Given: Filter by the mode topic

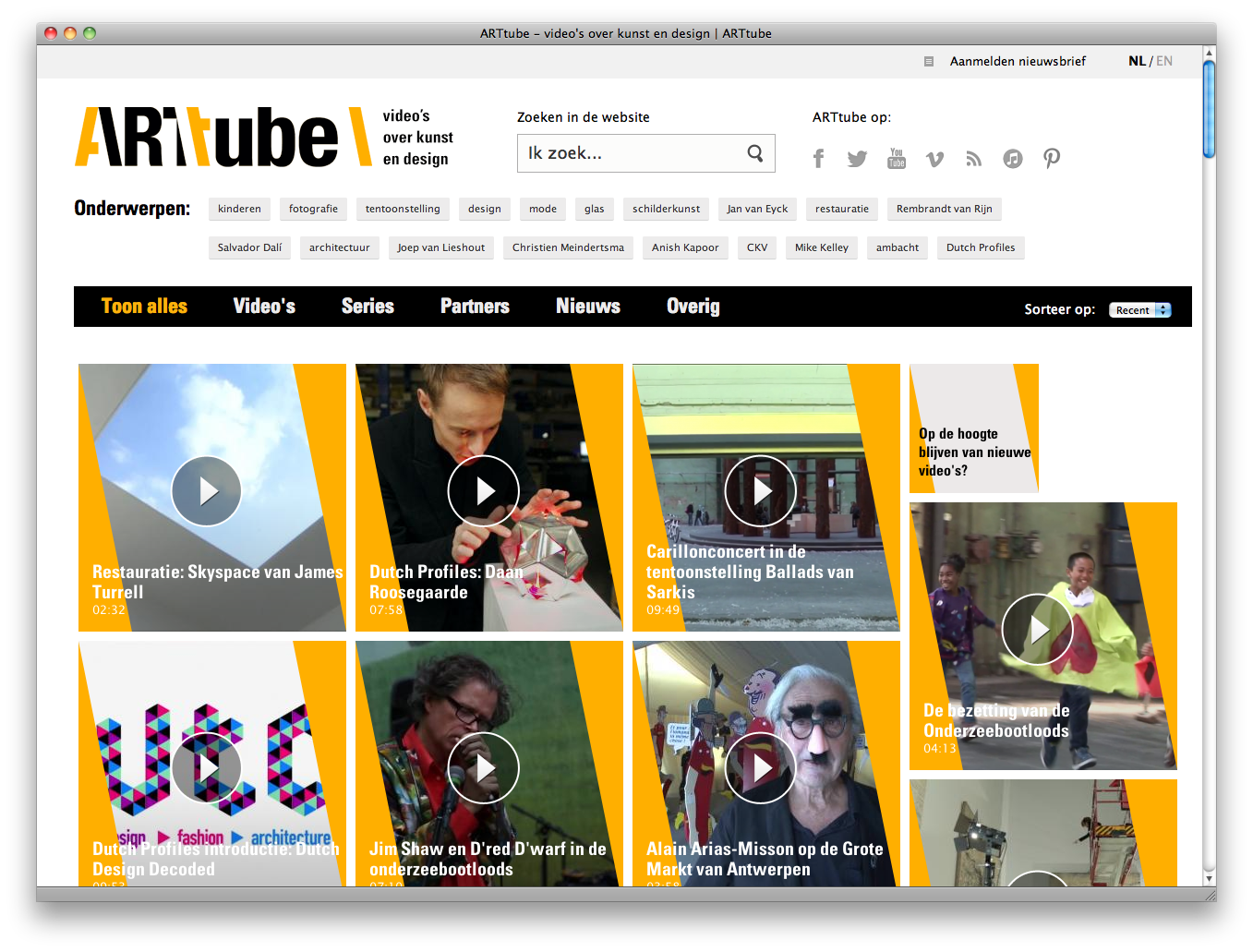Looking at the screenshot, I should pos(543,209).
